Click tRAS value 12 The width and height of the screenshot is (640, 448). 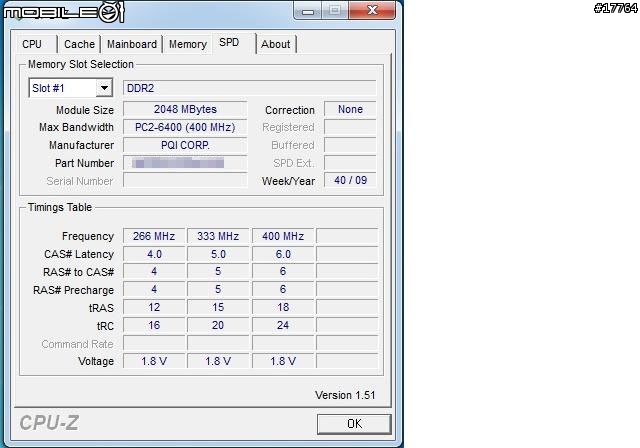click(x=154, y=307)
